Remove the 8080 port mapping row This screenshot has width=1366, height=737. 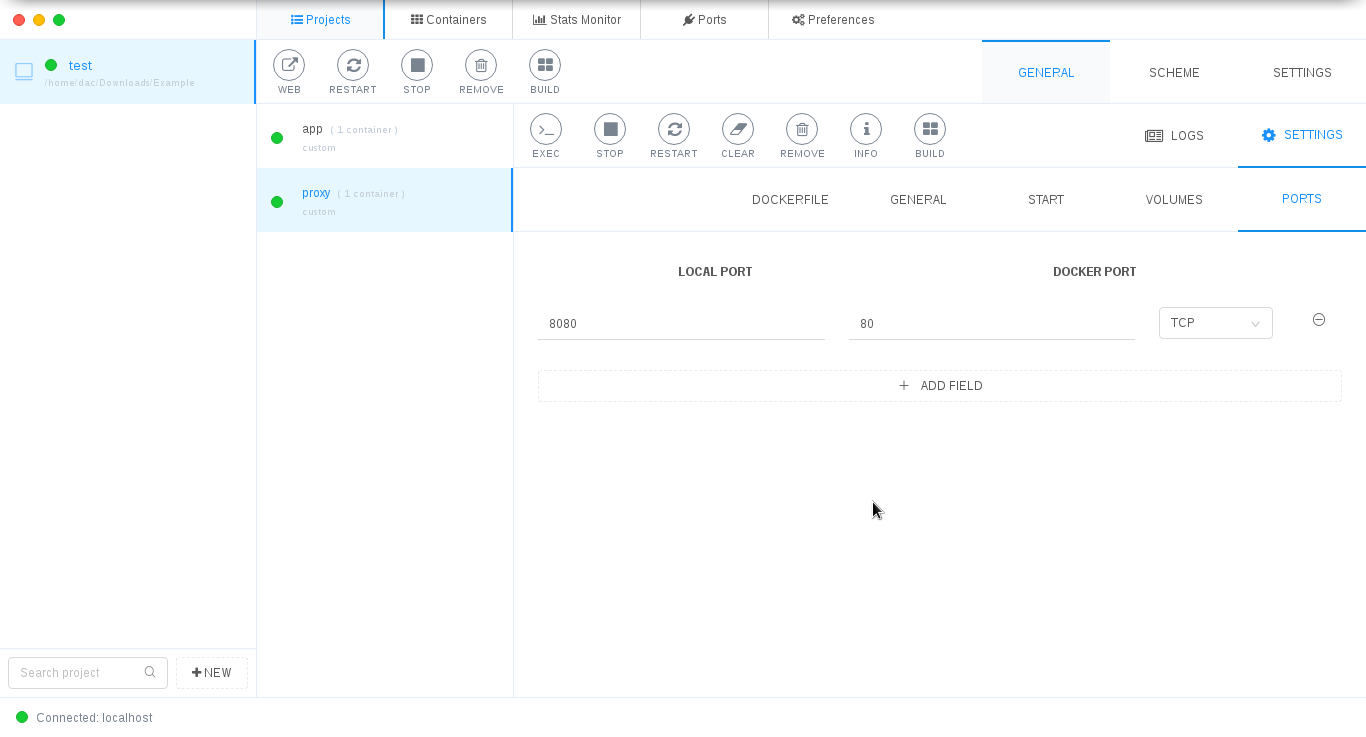[1318, 320]
